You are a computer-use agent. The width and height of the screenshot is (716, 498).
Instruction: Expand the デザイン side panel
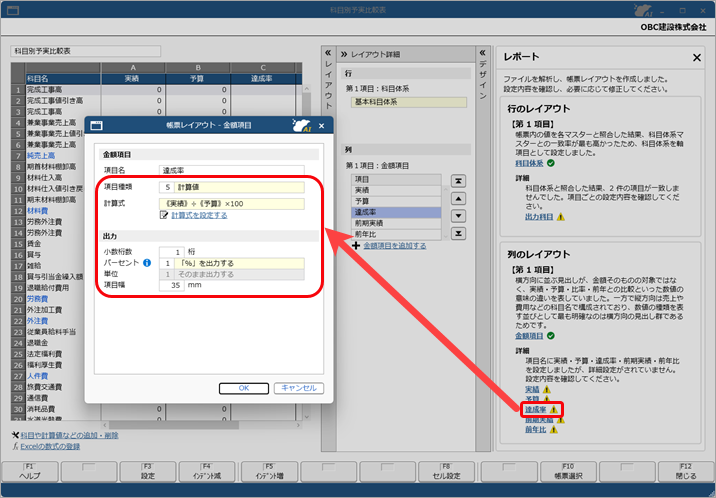point(483,53)
